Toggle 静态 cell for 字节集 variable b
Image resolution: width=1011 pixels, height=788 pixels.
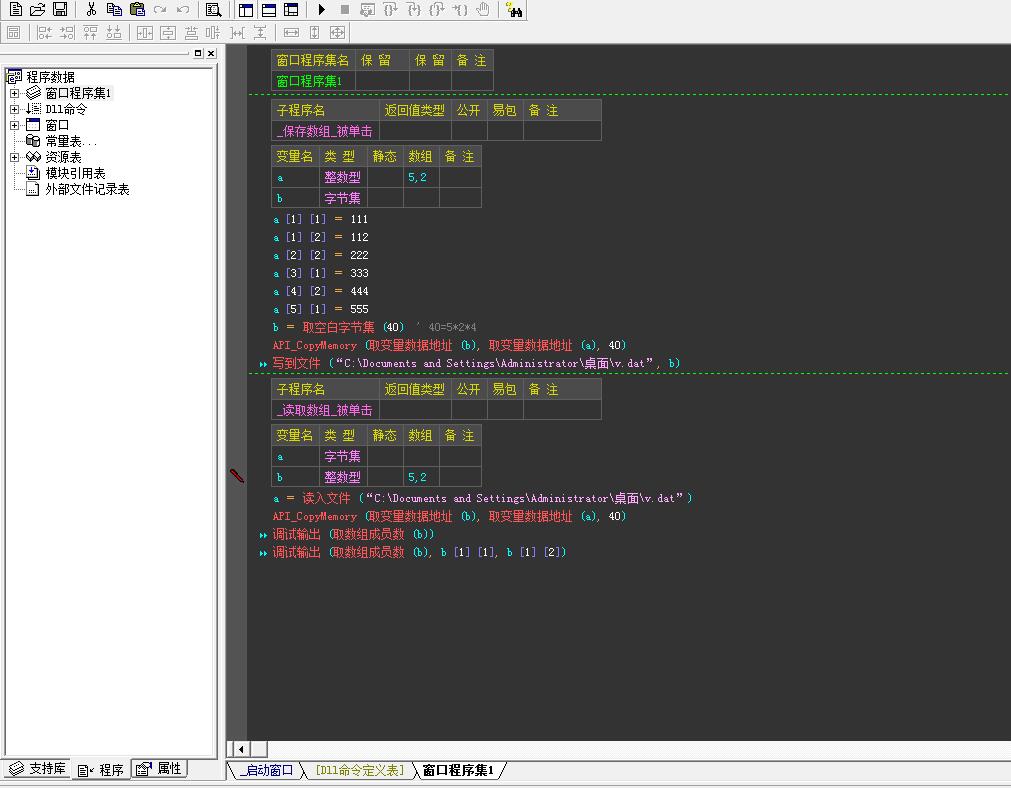(x=385, y=198)
